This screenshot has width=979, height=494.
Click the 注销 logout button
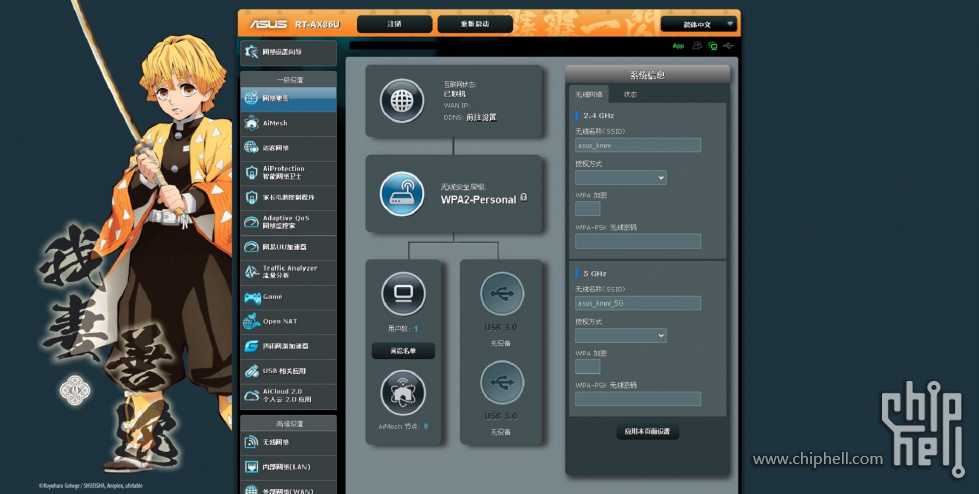[x=395, y=24]
